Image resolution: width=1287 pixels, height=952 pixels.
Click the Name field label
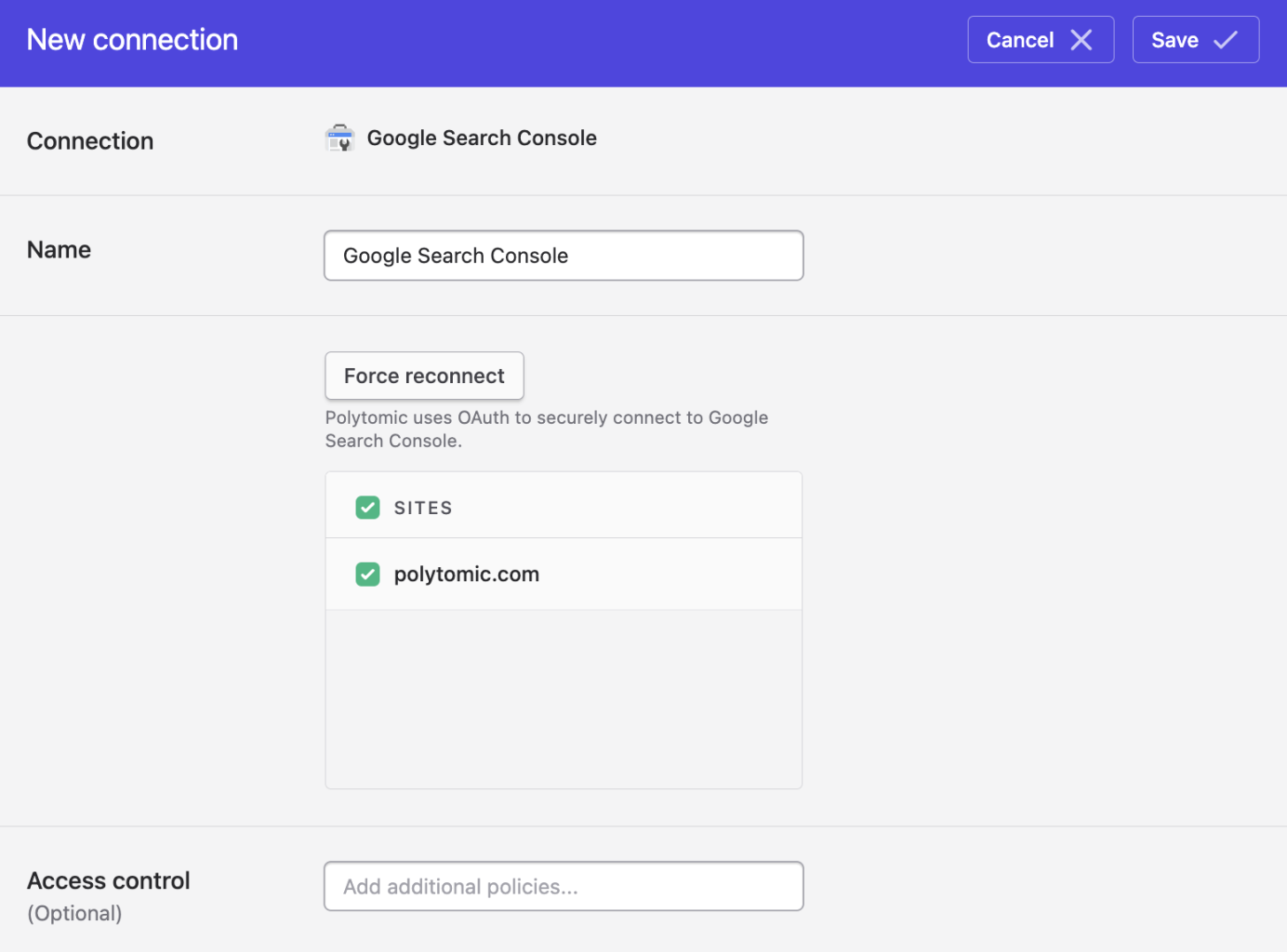coord(59,250)
